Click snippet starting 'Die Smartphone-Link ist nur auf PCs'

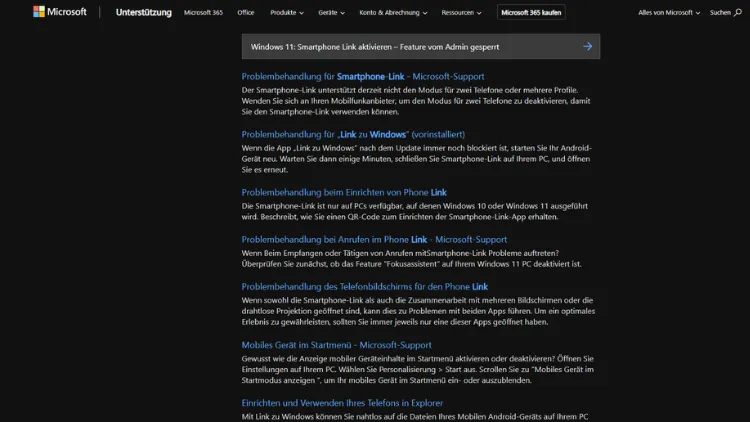click(x=415, y=211)
